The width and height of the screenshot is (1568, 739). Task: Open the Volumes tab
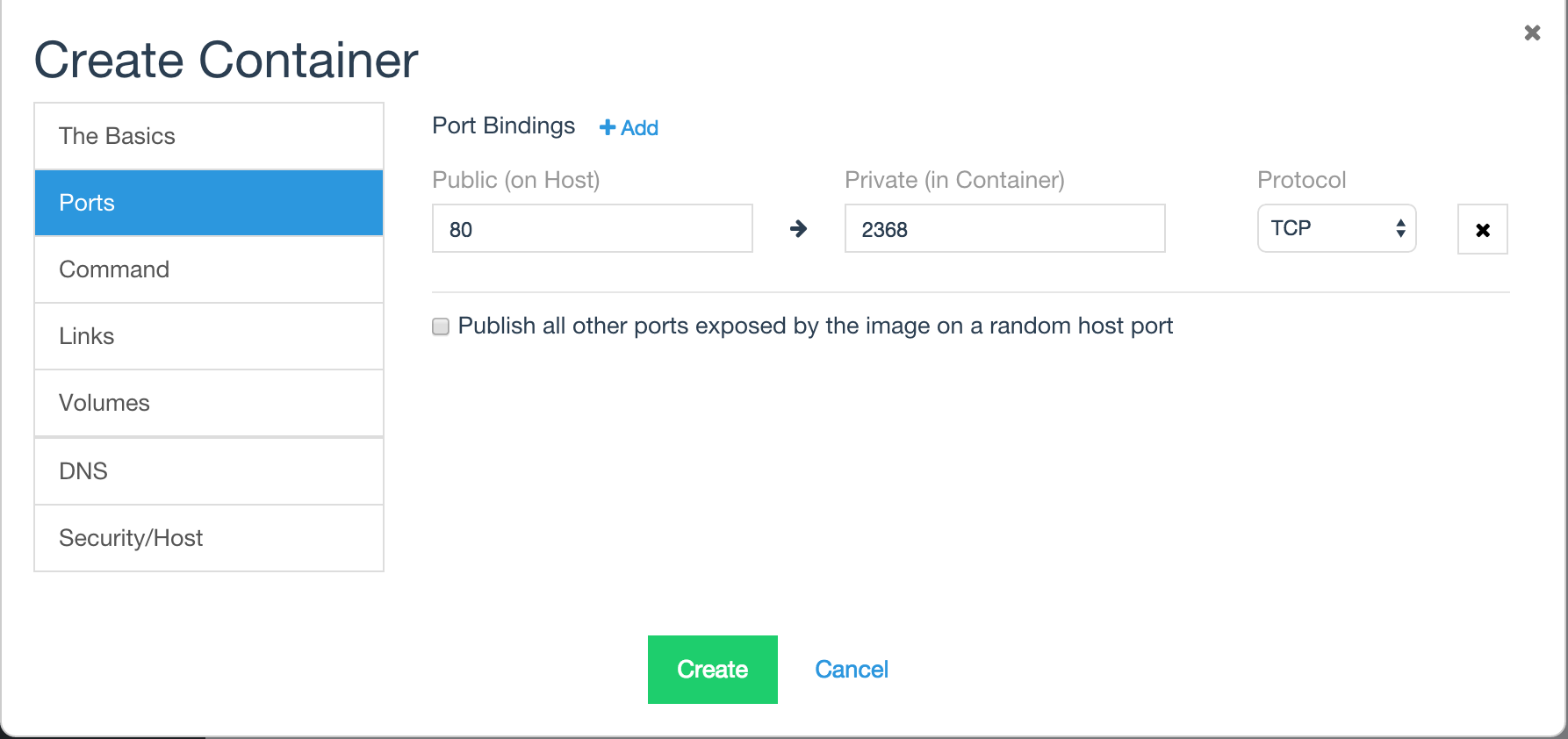[x=209, y=403]
